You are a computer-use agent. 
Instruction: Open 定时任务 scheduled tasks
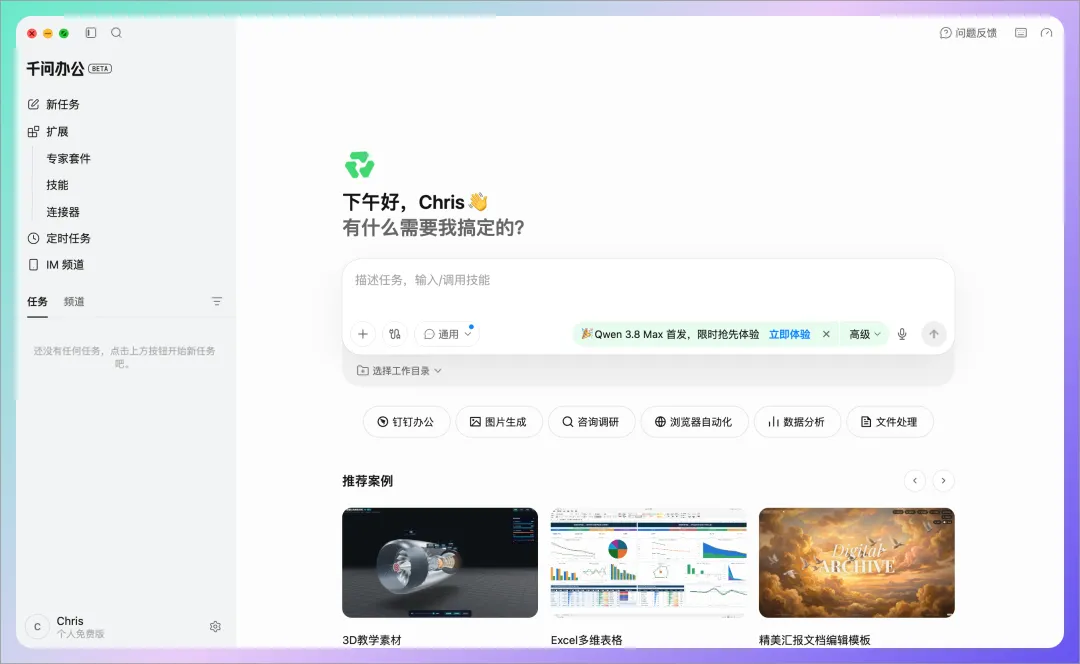(x=59, y=238)
